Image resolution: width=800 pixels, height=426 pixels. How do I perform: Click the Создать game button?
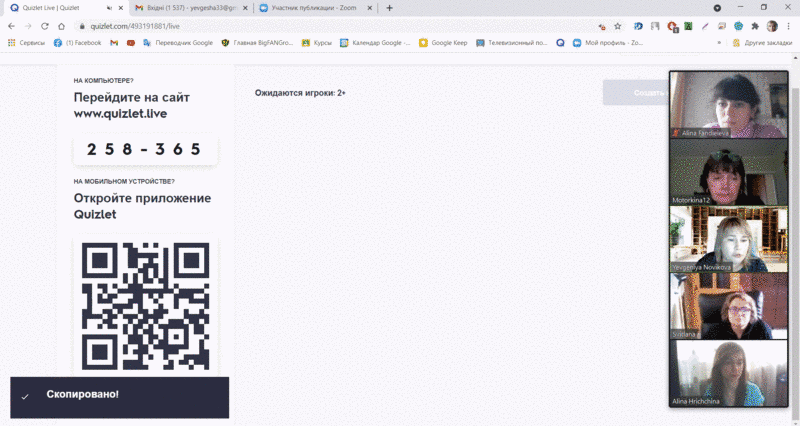[x=636, y=93]
